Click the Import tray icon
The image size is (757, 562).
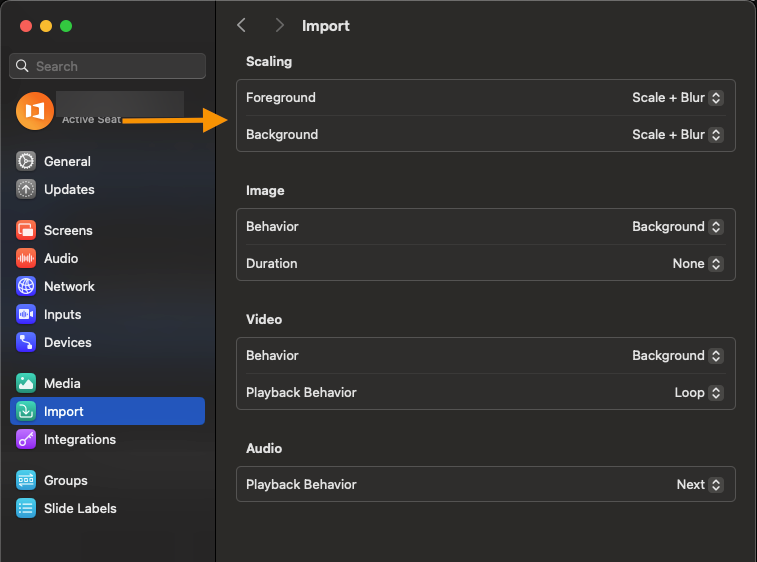[26, 411]
